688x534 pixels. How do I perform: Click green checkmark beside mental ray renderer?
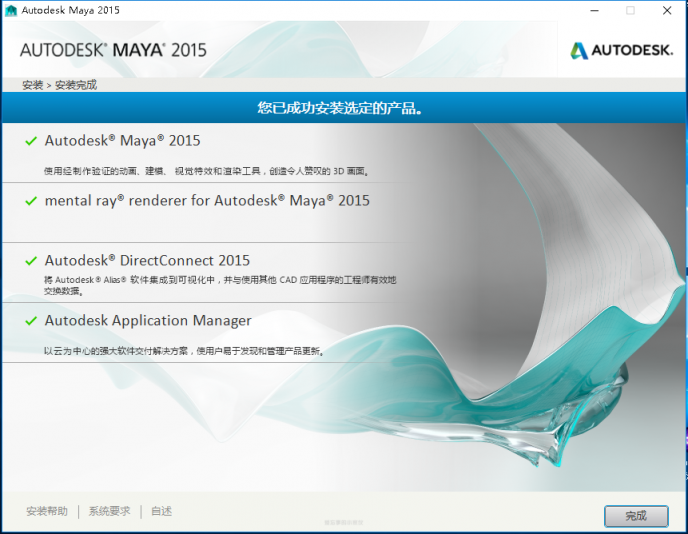pos(31,201)
